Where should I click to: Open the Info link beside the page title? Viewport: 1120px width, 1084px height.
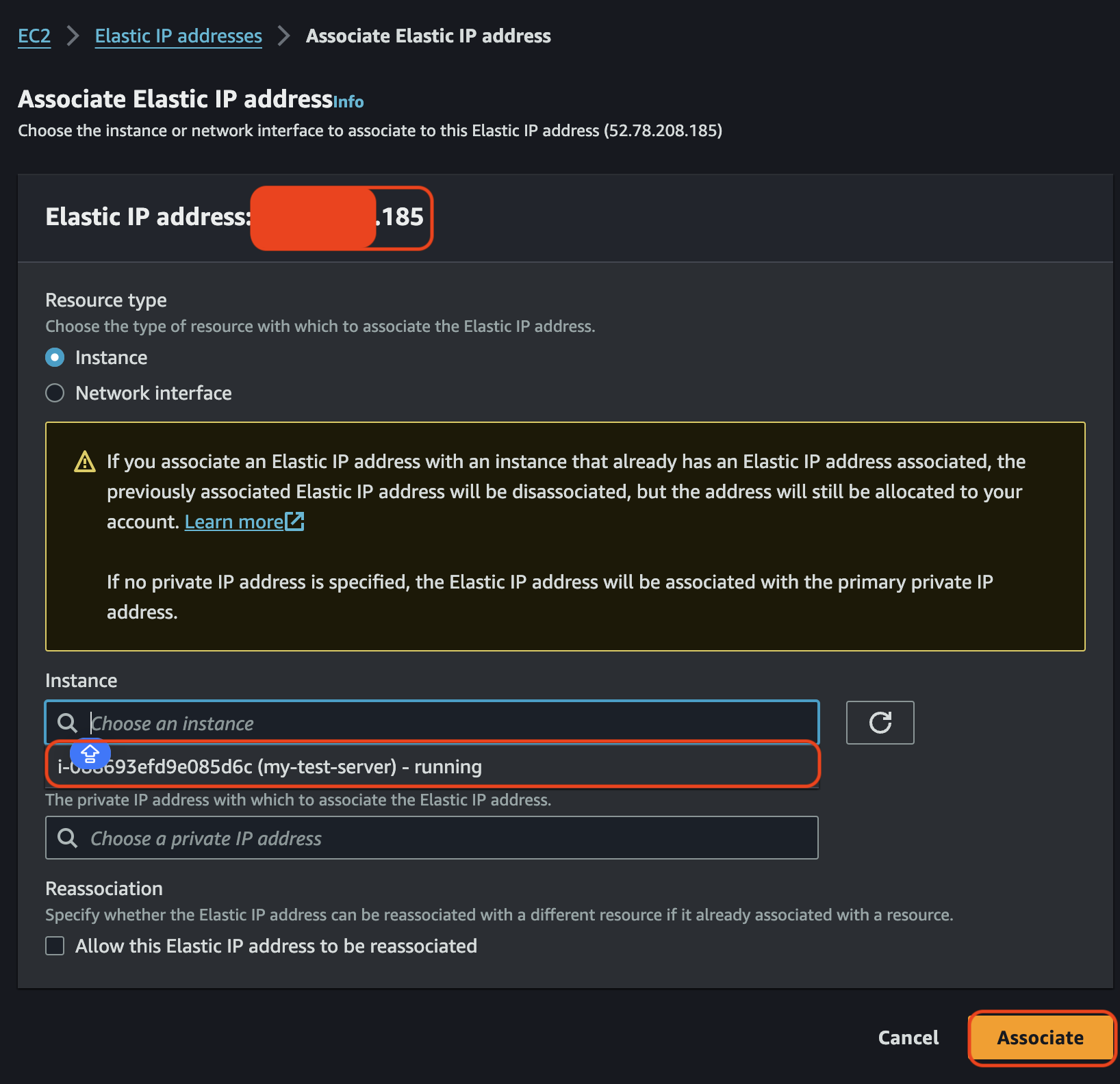point(348,102)
